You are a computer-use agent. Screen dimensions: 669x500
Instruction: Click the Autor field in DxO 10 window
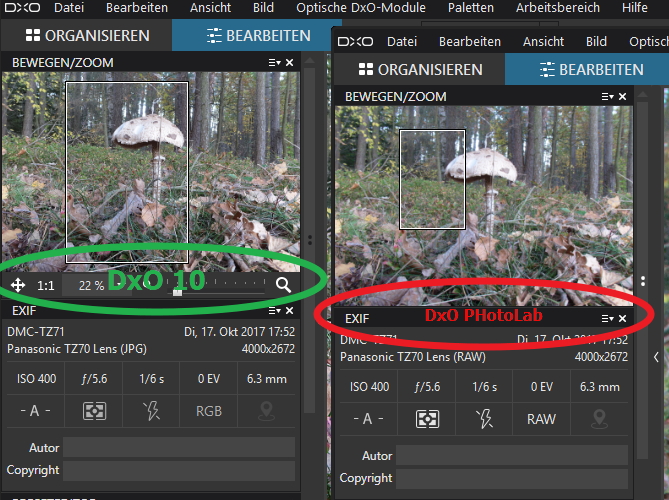tap(179, 448)
